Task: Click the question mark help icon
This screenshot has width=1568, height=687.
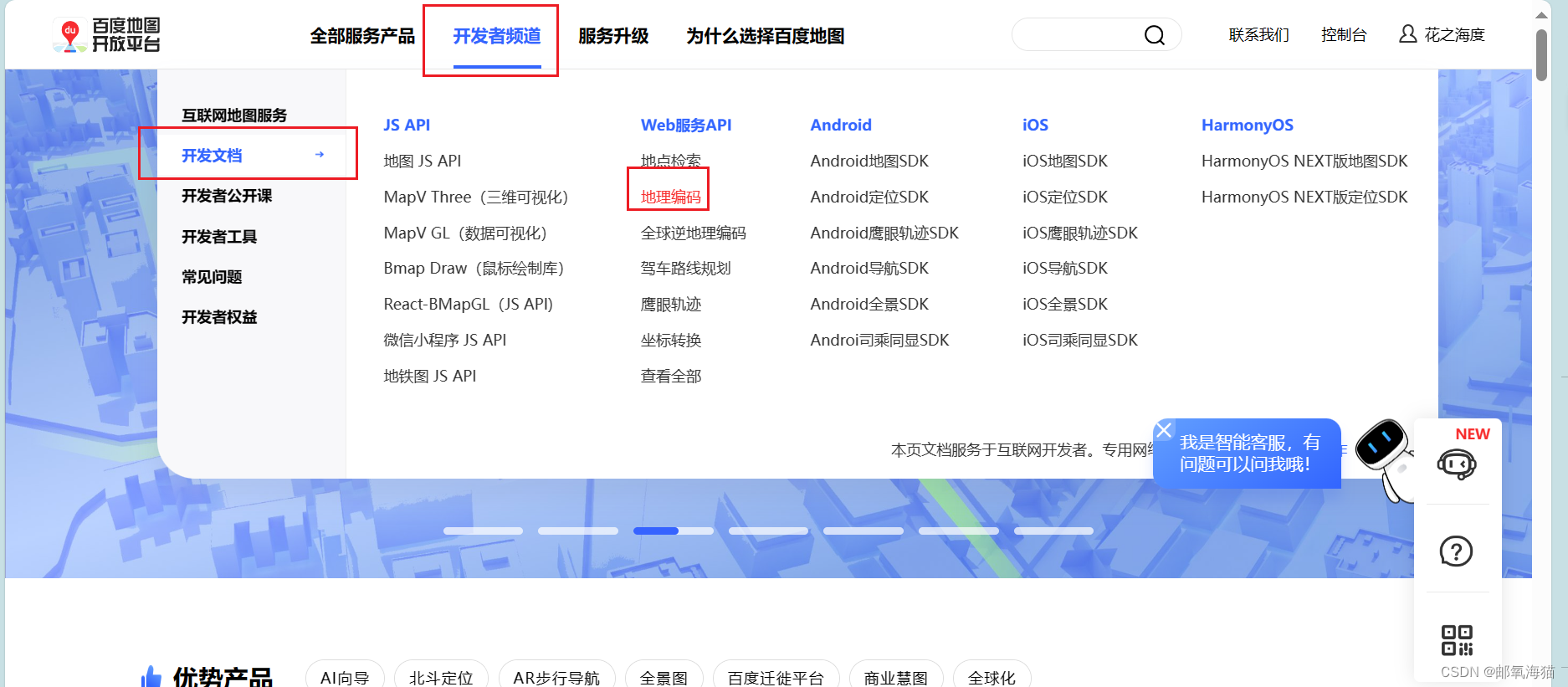Action: [x=1456, y=551]
